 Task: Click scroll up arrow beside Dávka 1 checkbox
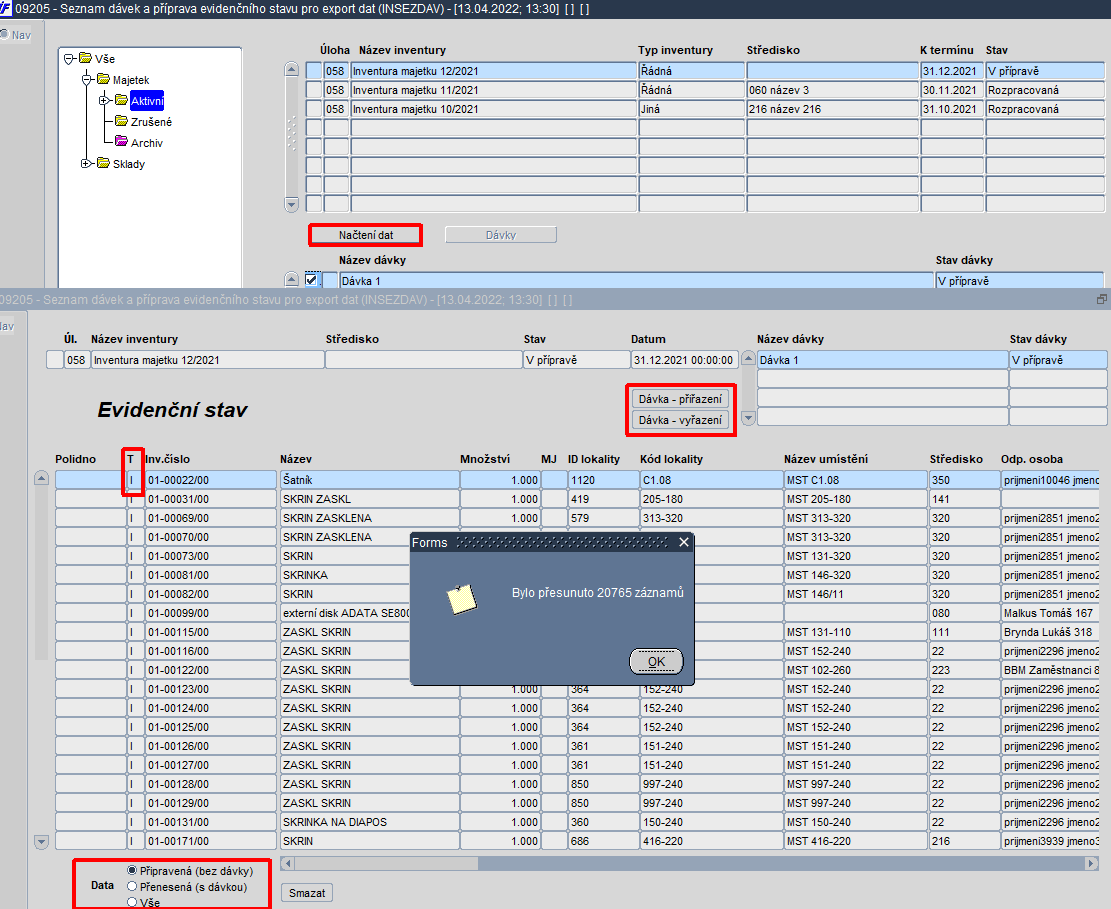point(291,279)
